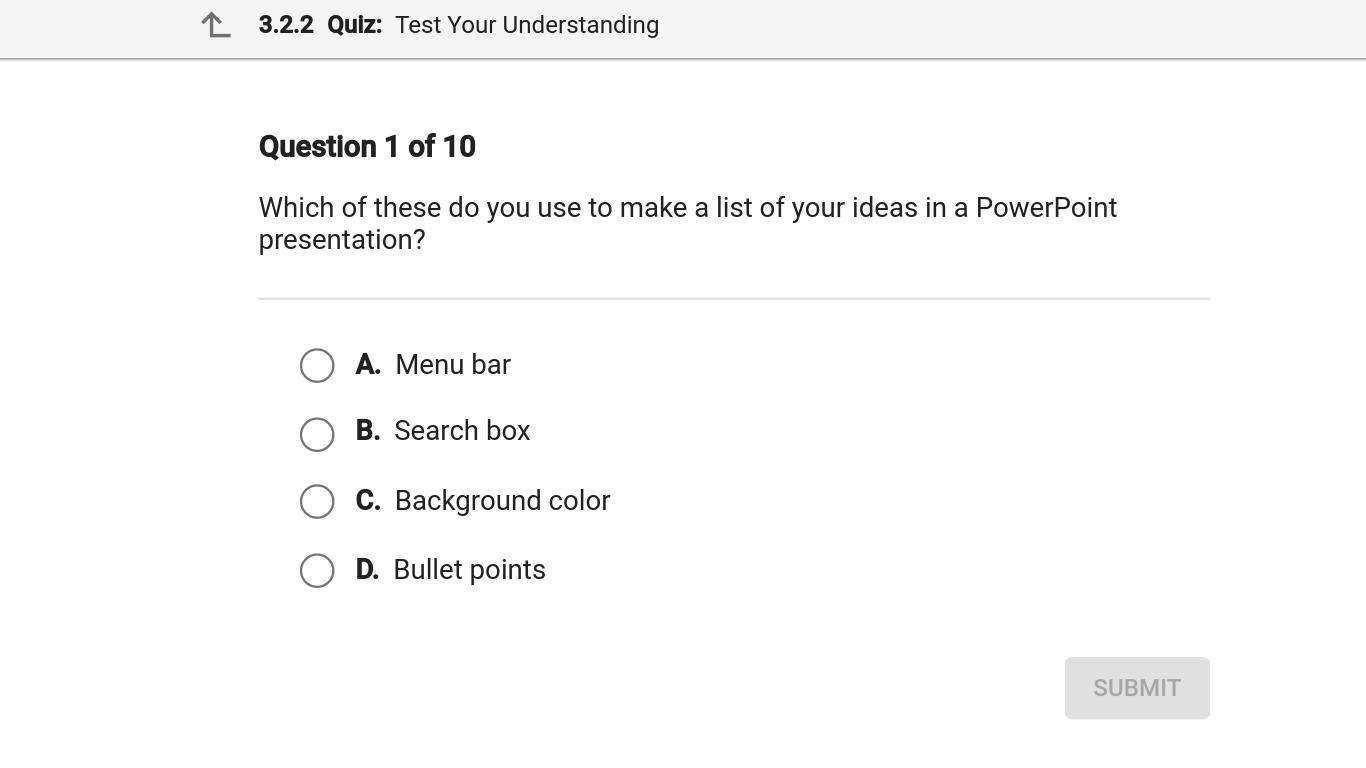The image size is (1366, 768).
Task: Click the "Background color" answer text
Action: 502,501
